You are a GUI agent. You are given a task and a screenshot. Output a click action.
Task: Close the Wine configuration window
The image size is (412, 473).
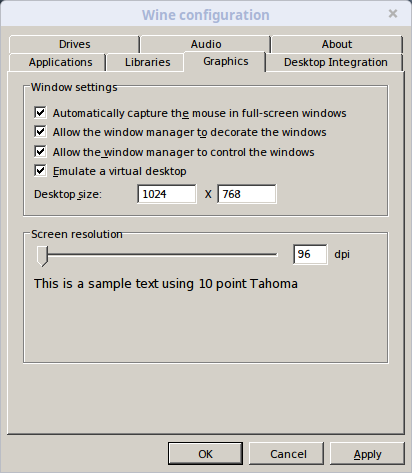pyautogui.click(x=393, y=14)
